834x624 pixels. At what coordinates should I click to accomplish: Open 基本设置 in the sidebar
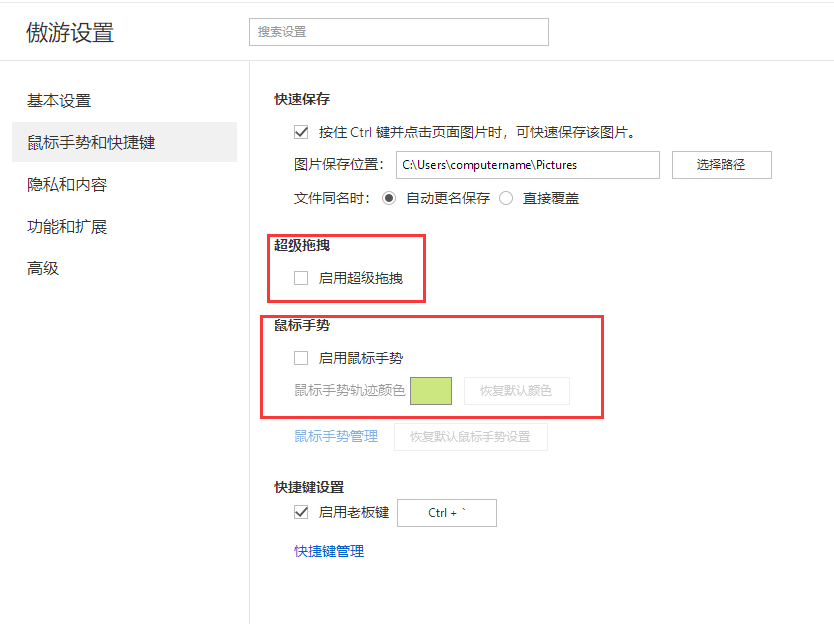pyautogui.click(x=59, y=101)
